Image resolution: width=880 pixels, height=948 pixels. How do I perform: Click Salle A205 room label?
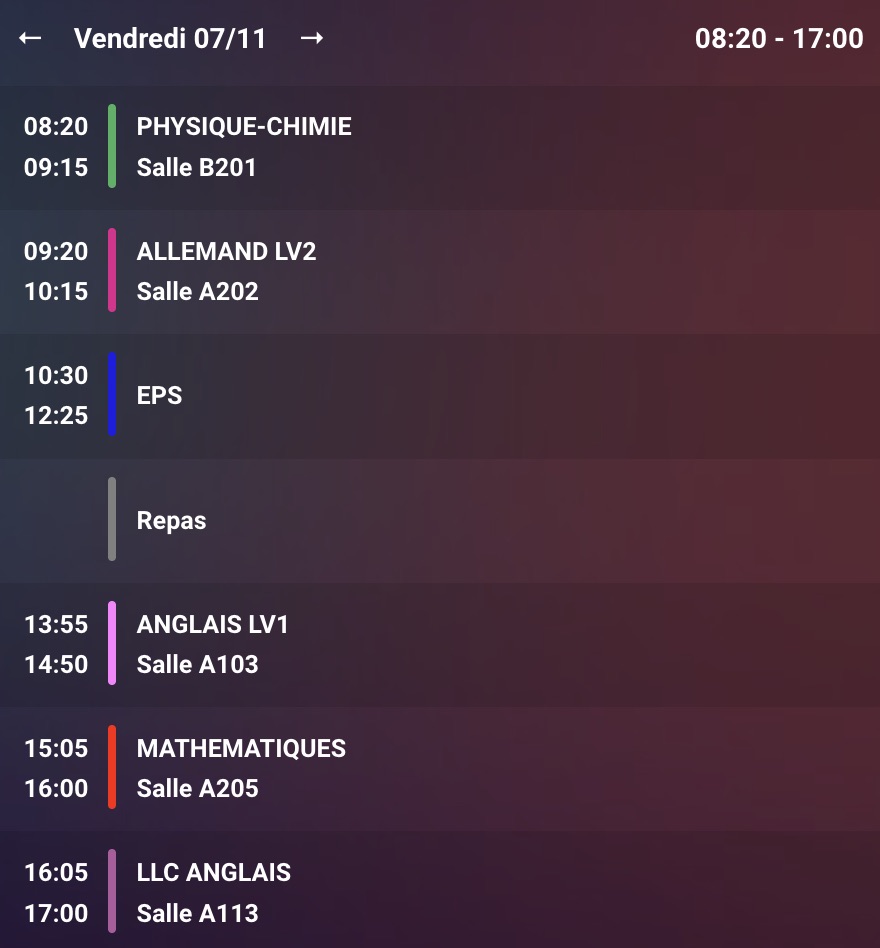click(197, 788)
